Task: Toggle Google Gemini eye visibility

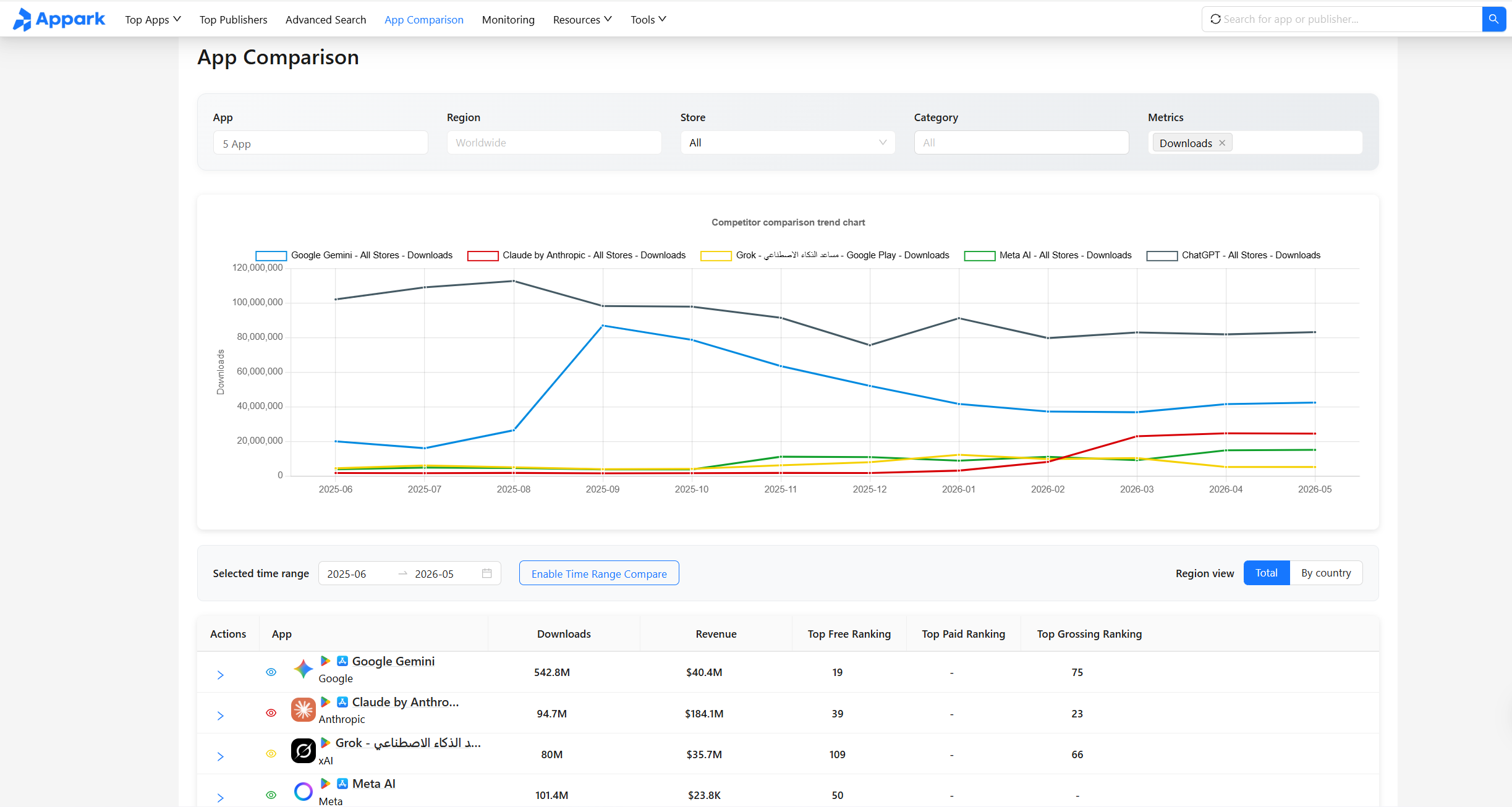Action: [271, 672]
